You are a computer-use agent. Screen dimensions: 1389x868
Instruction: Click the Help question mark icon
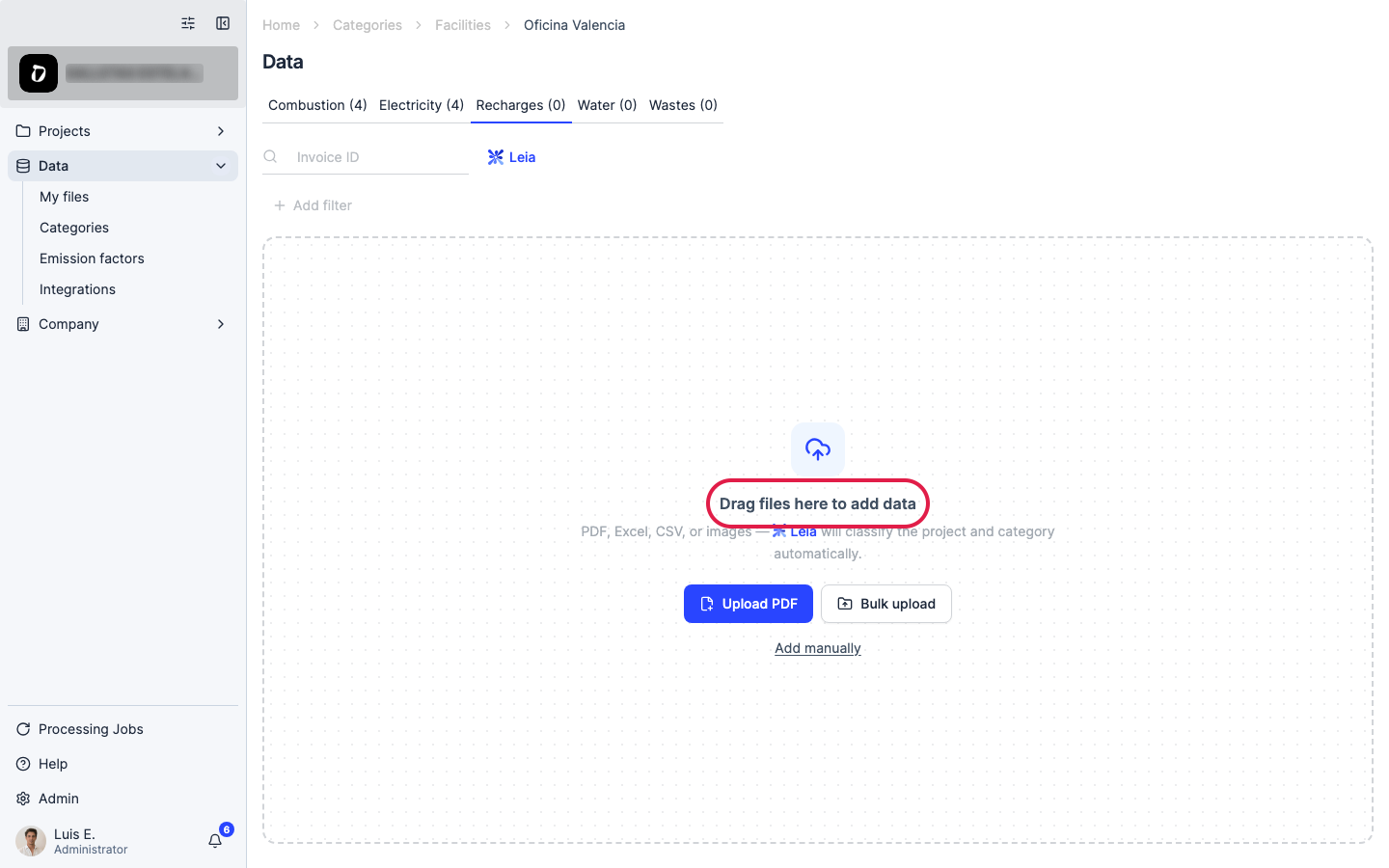[23, 764]
